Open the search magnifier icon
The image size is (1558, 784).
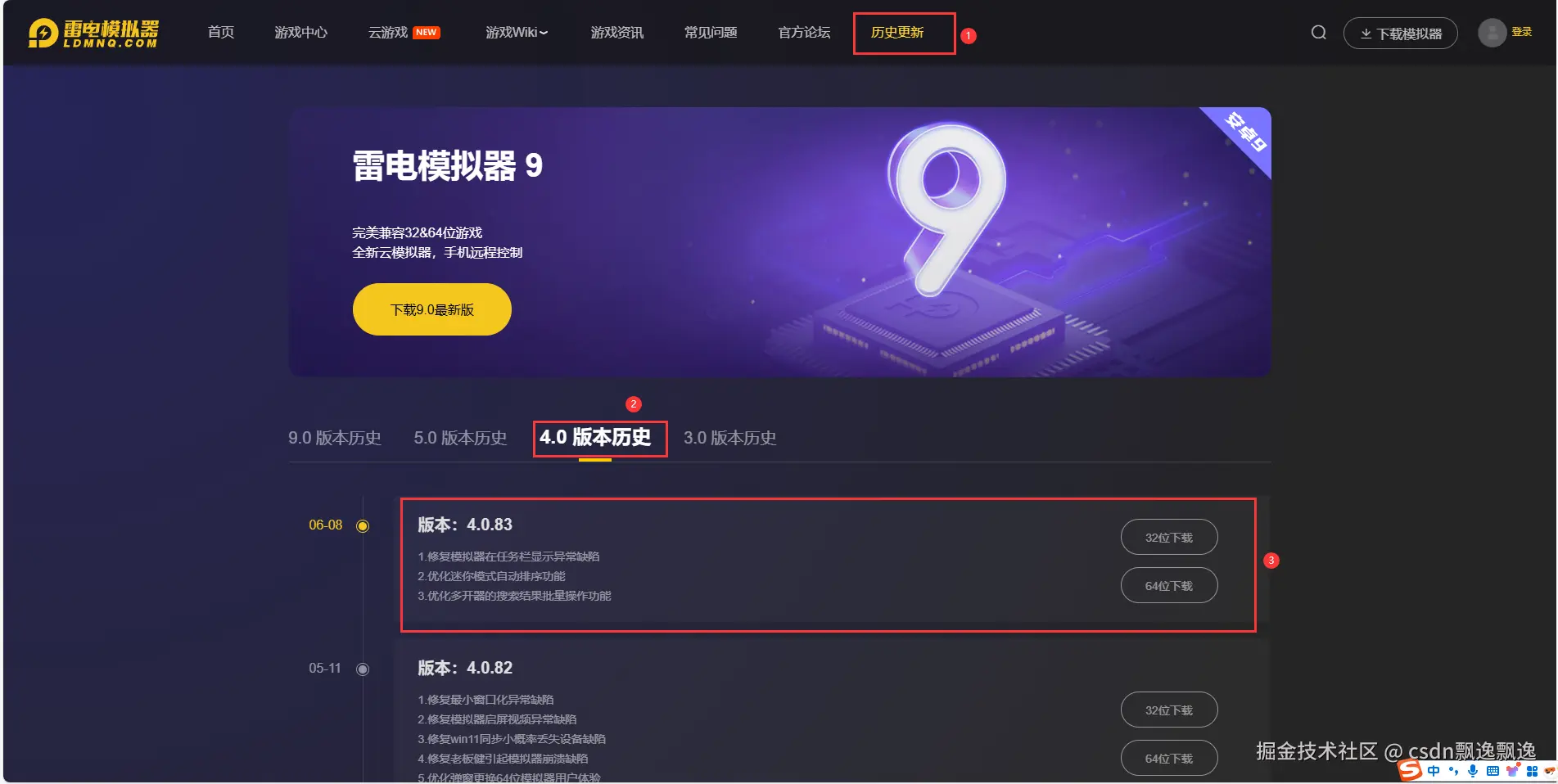click(x=1318, y=33)
